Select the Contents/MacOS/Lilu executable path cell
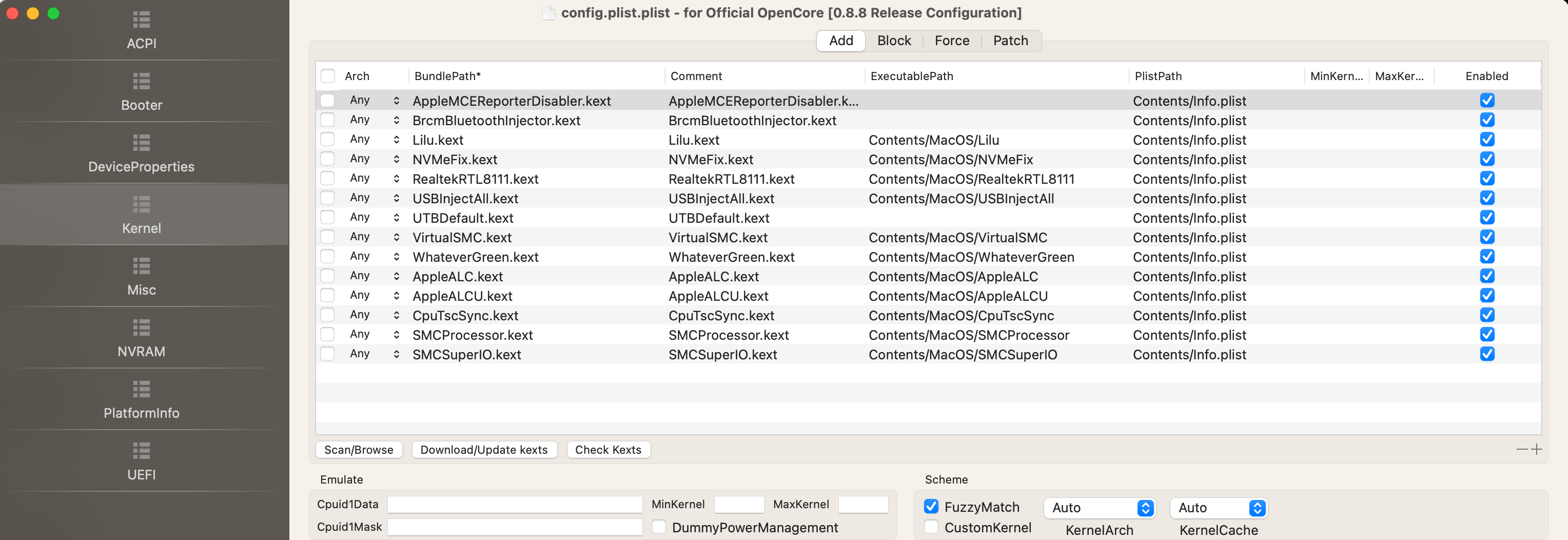This screenshot has height=540, width=1568. (933, 140)
